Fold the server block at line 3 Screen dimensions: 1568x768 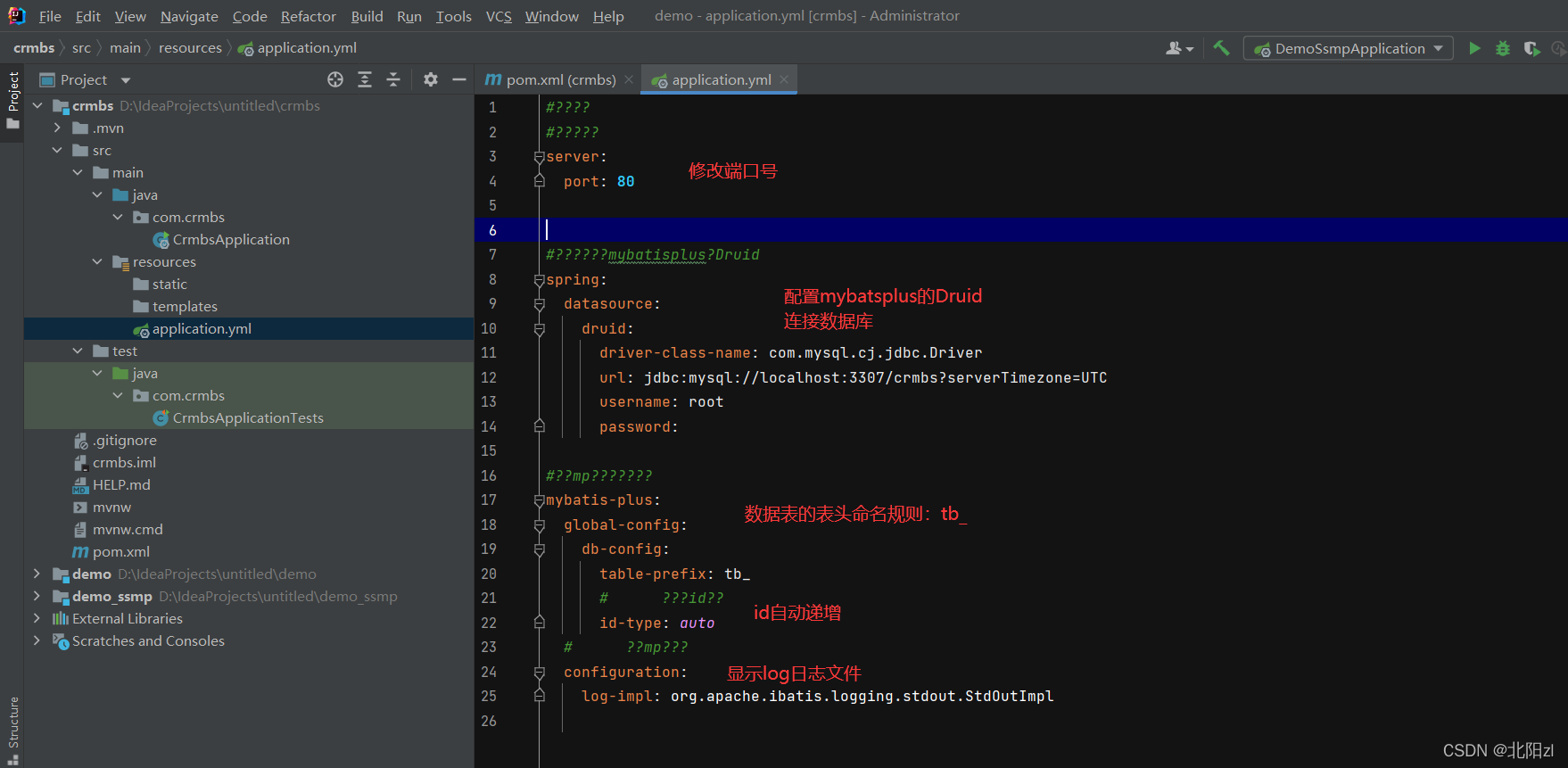(x=539, y=157)
